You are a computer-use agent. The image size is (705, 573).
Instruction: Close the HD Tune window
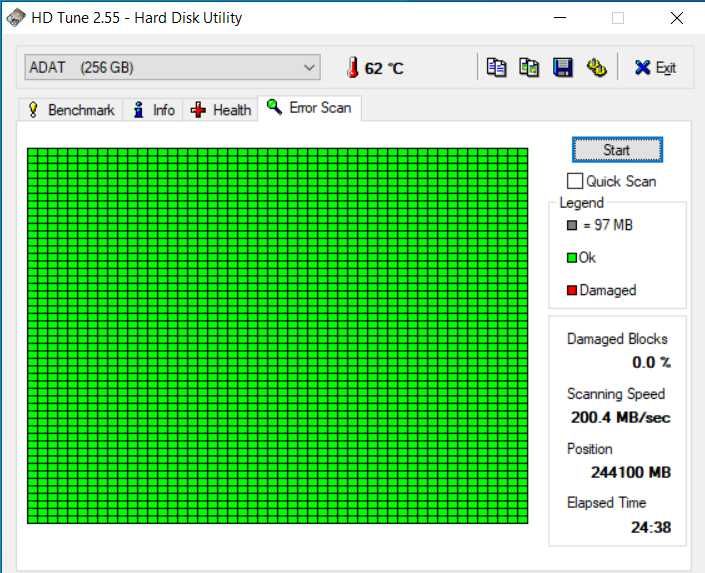point(677,18)
